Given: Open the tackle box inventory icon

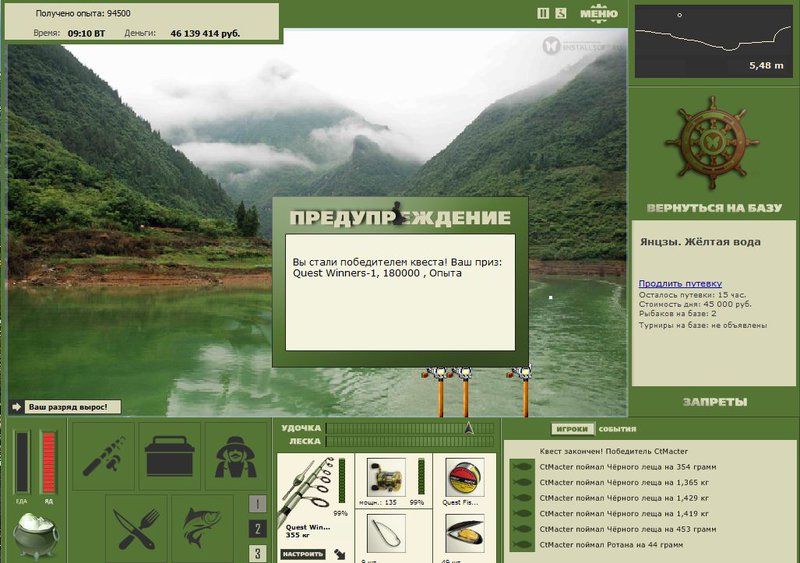Looking at the screenshot, I should coord(169,456).
